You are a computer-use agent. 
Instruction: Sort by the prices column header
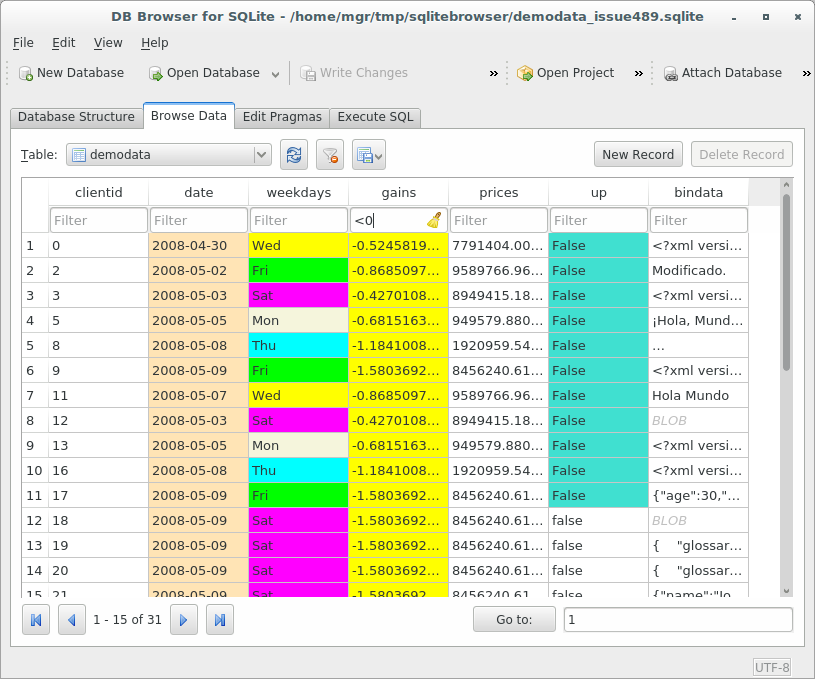point(498,192)
